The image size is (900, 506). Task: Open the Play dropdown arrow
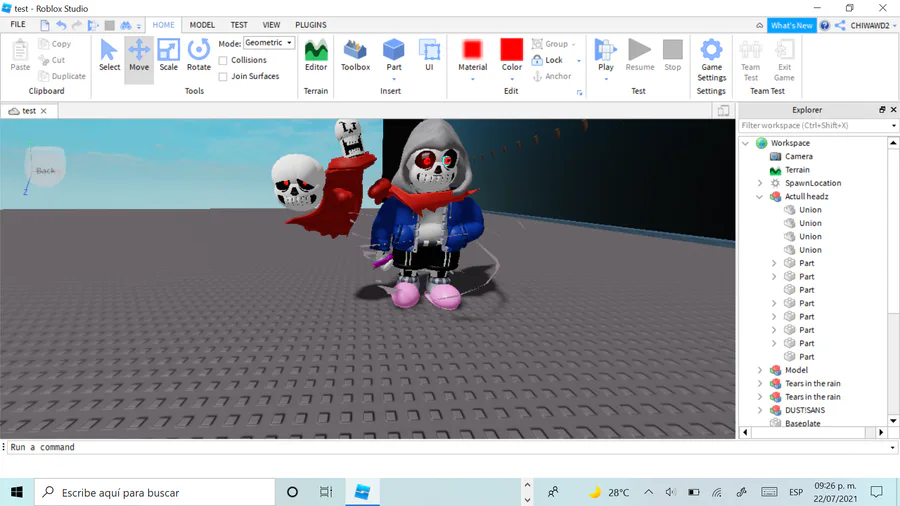[x=606, y=79]
